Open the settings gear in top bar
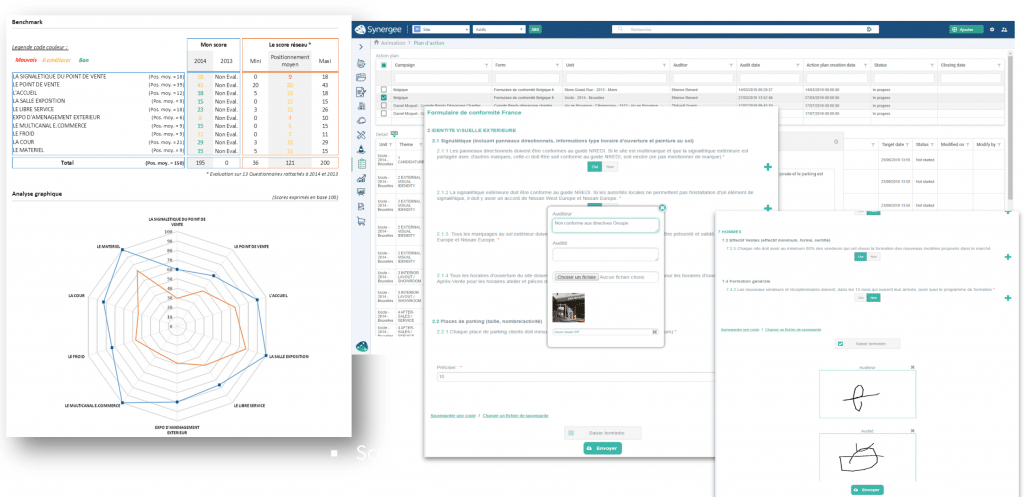The image size is (1024, 497). point(992,30)
